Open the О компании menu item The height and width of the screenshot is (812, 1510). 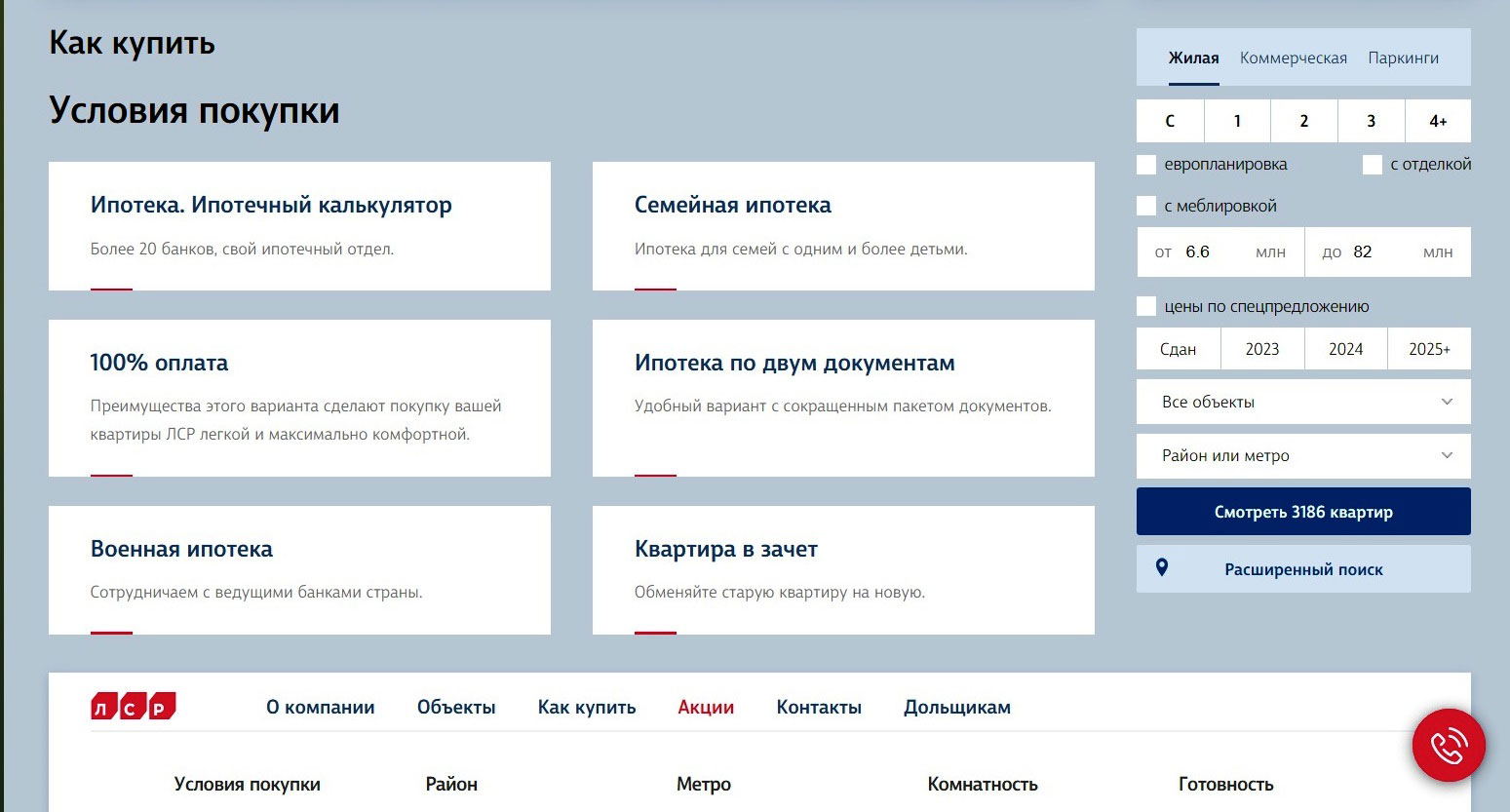tap(320, 708)
